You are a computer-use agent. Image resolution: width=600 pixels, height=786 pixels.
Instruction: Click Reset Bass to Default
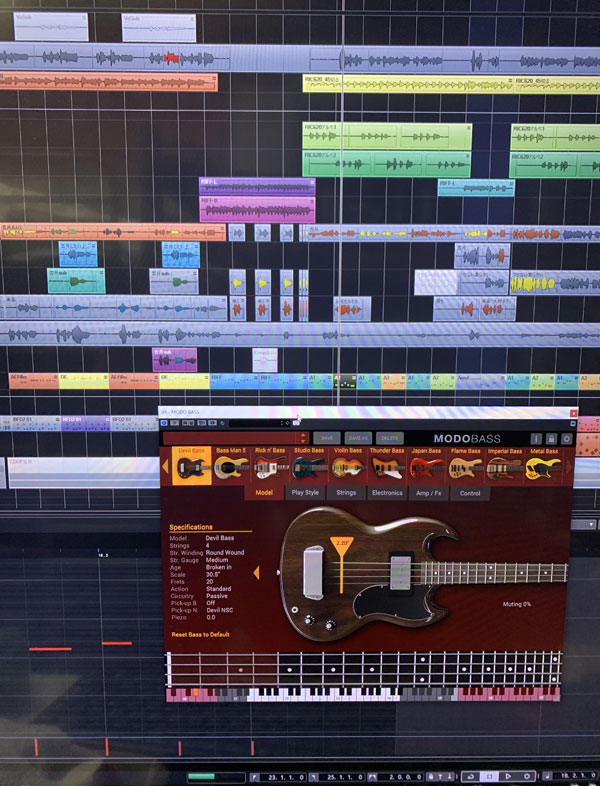[x=201, y=635]
